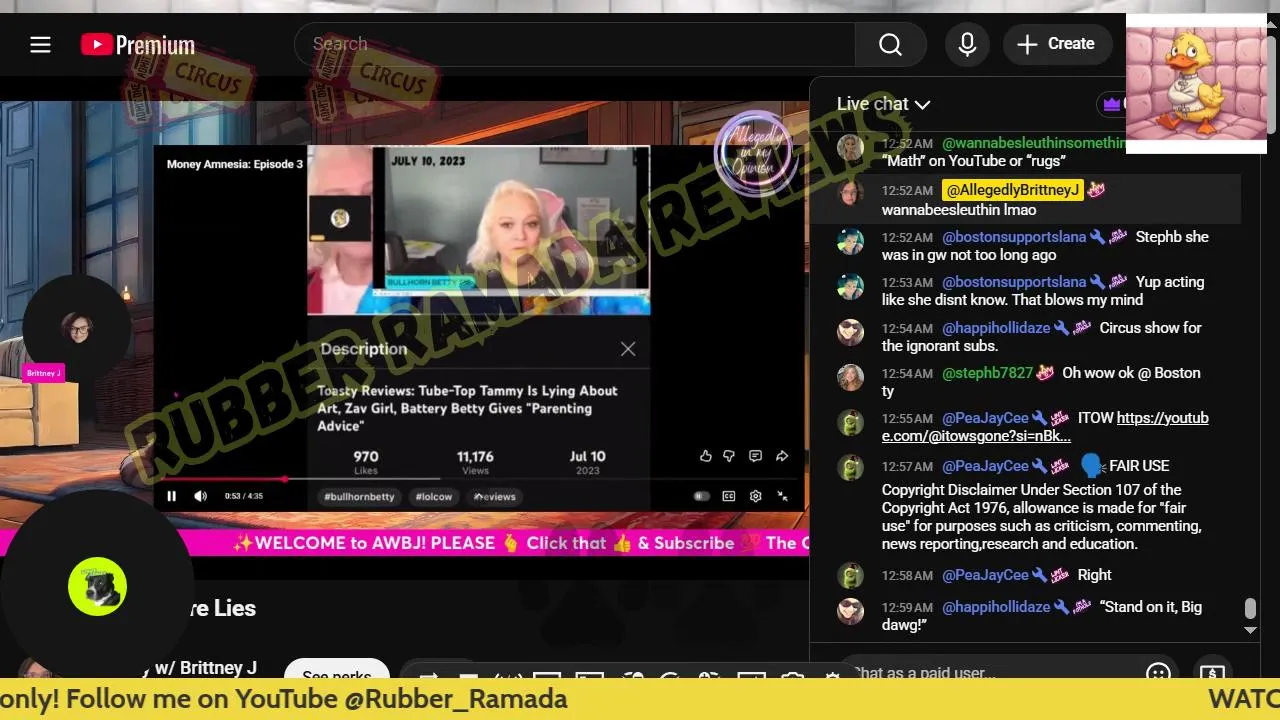Viewport: 1280px width, 720px height.
Task: Click the 'Jul 10 2023' date
Action: [x=587, y=461]
